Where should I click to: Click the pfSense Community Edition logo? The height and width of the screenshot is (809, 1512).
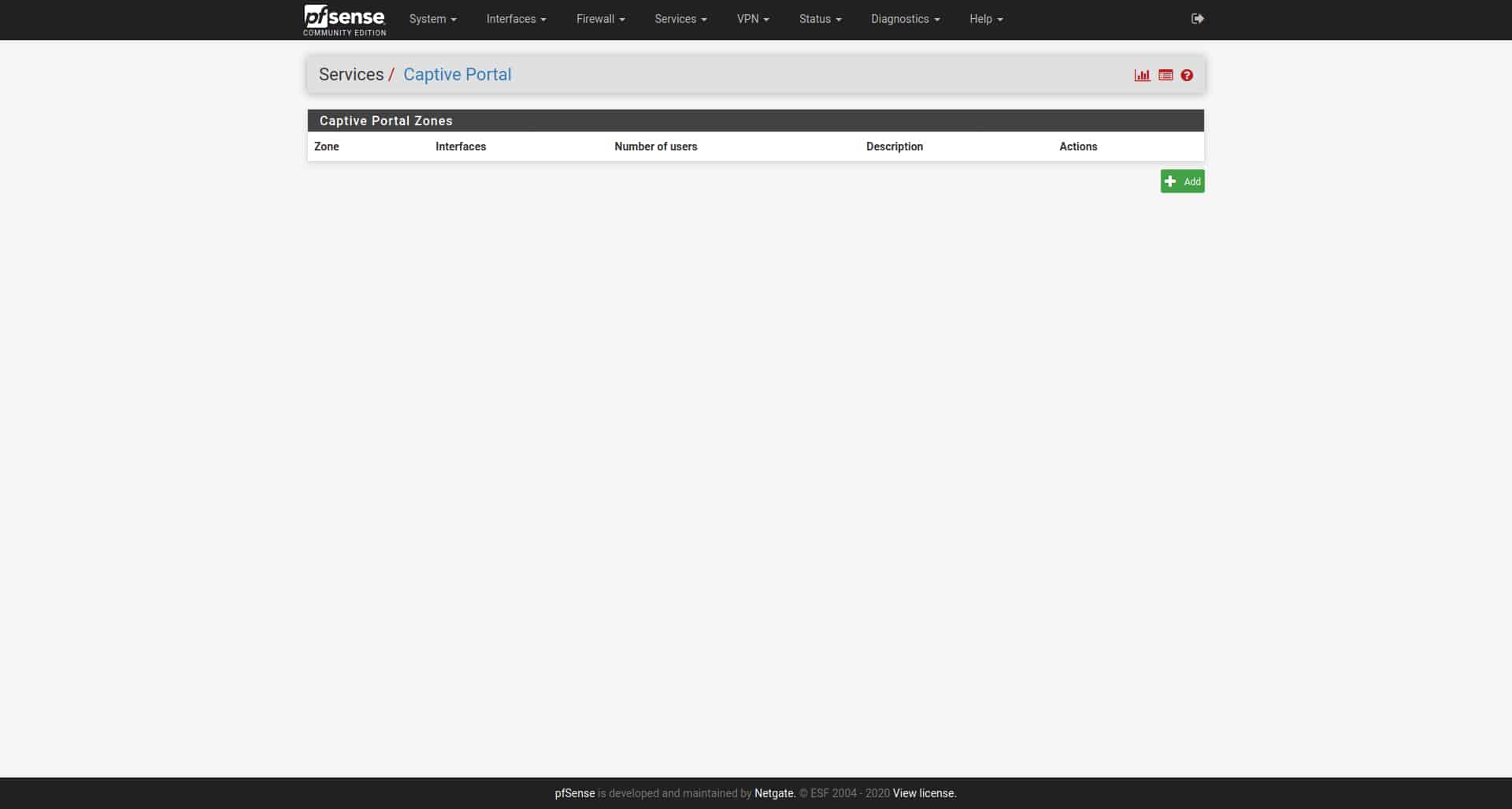coord(344,20)
